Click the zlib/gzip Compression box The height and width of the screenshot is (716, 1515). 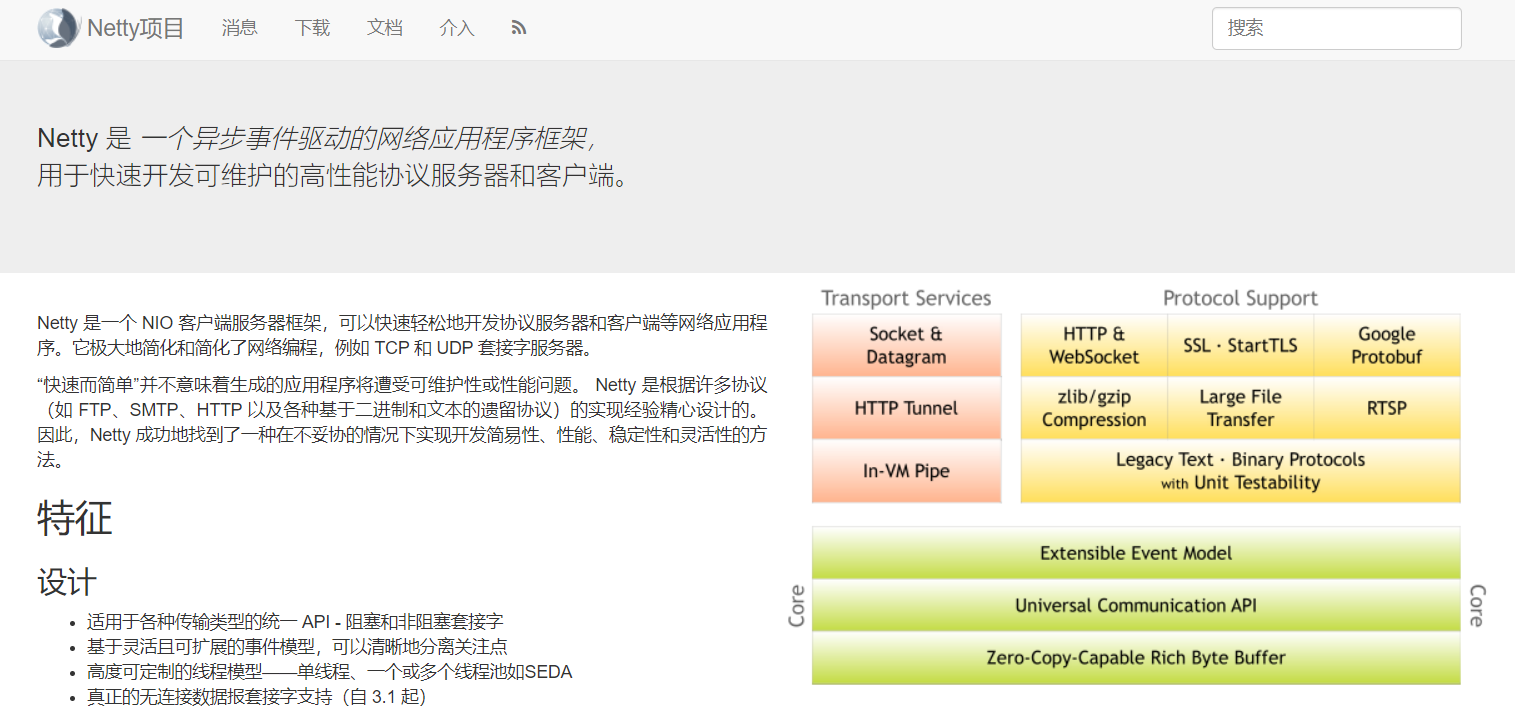(x=1094, y=408)
